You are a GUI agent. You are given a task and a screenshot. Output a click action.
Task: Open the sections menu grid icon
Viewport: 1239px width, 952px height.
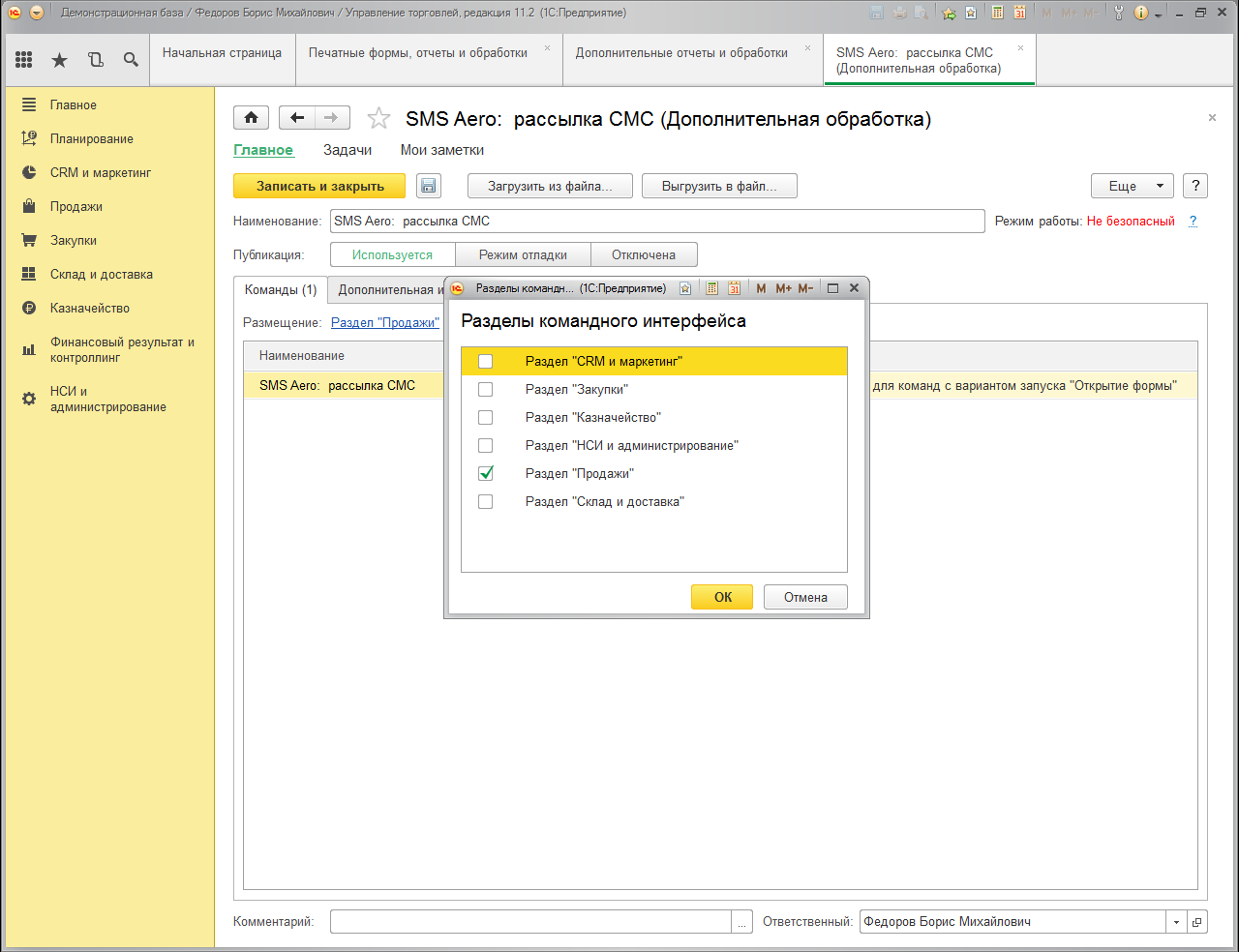[x=24, y=60]
